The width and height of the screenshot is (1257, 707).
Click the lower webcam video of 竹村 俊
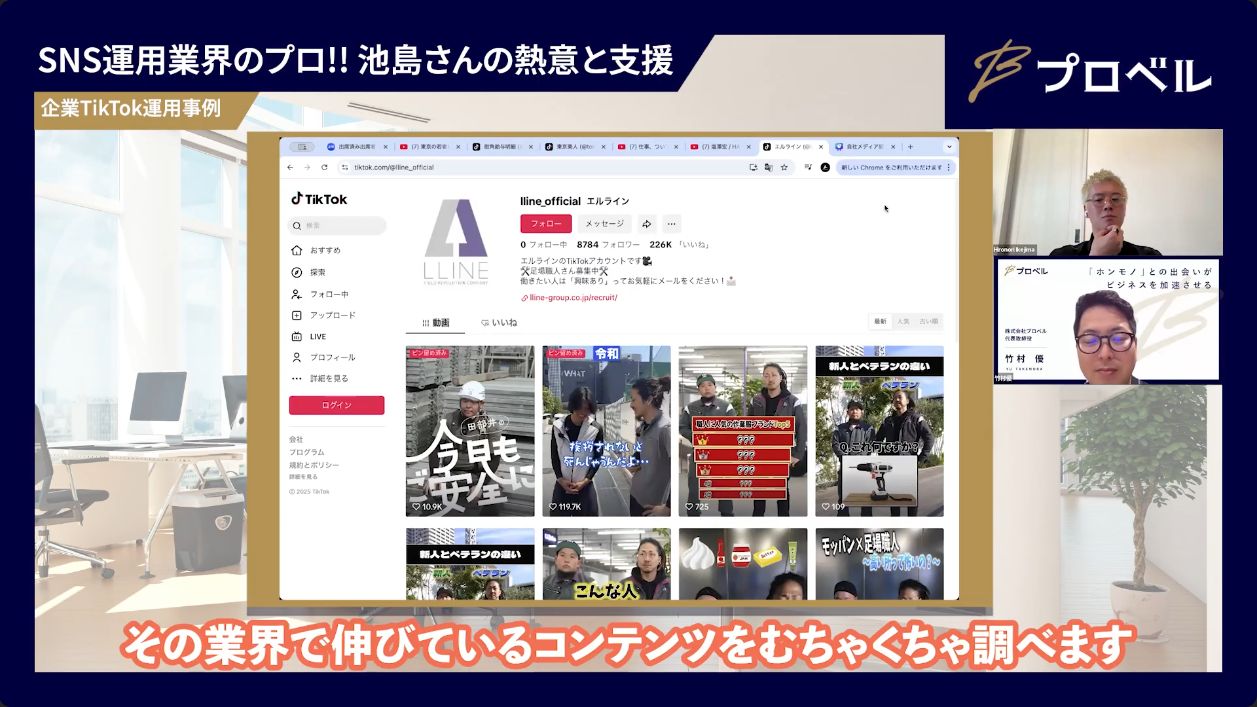tap(1107, 320)
